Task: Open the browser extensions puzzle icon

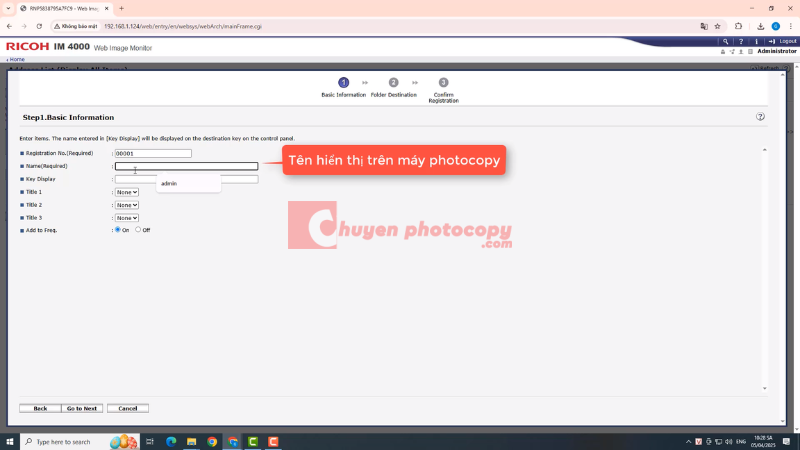Action: (738, 26)
